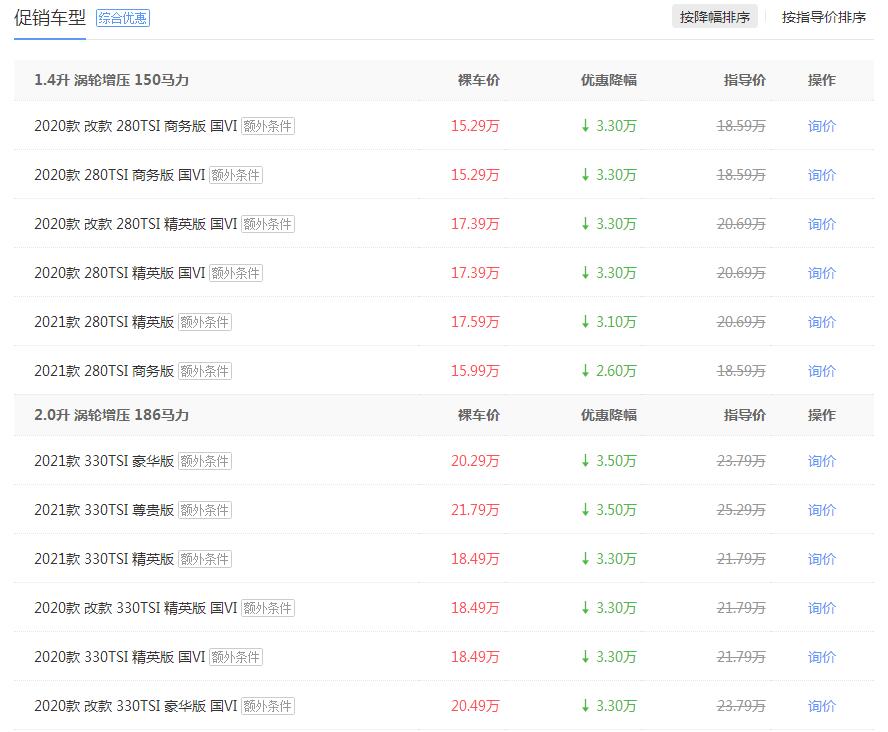Click 询价 for 2020款 280TSI 精英版 国VI

822,273
